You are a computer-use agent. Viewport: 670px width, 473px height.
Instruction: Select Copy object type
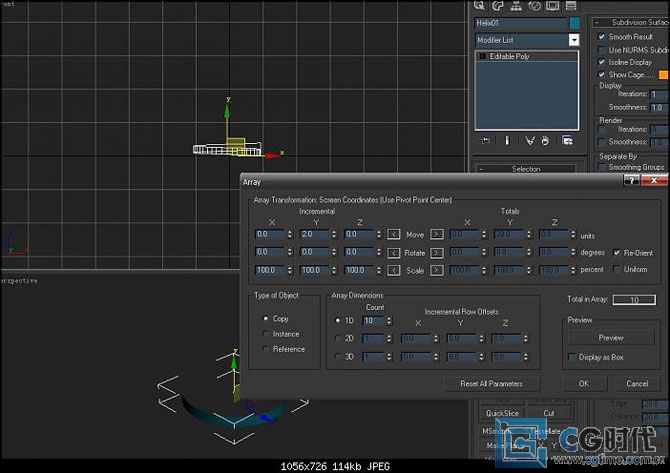pos(265,318)
